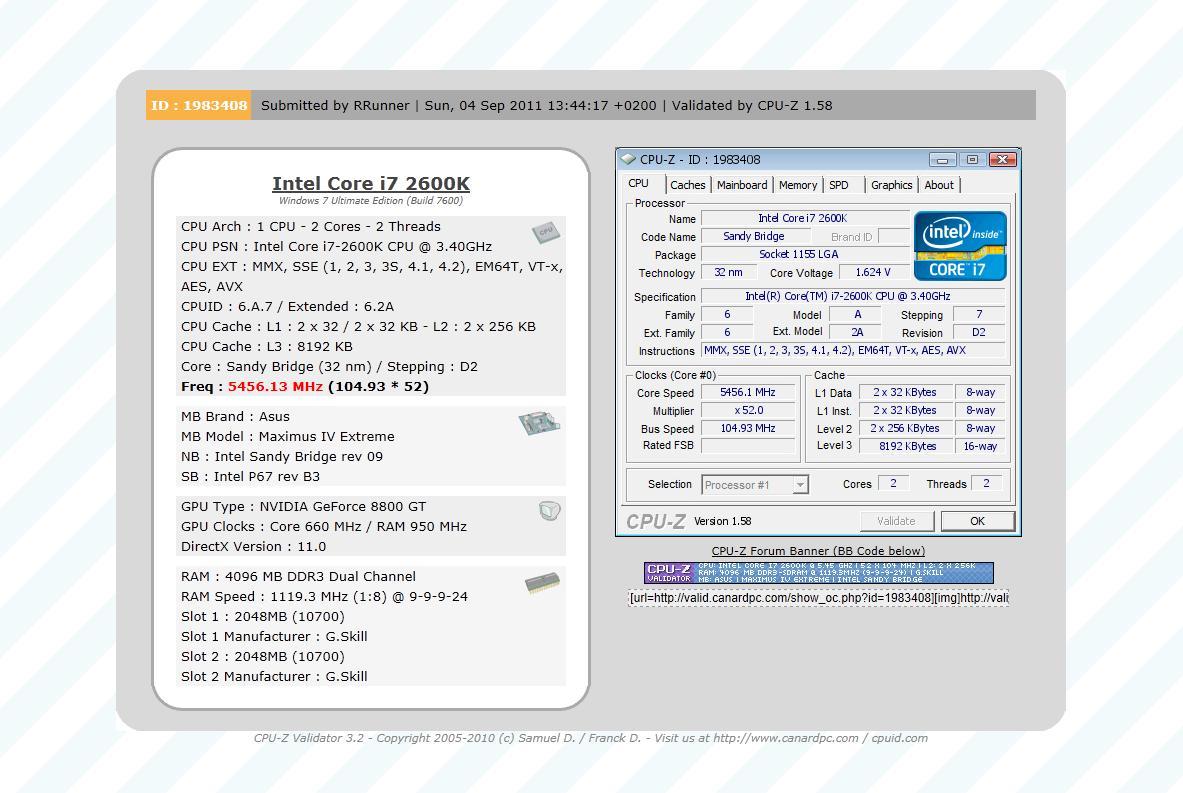Open the Mainboard tab
Viewport: 1183px width, 793px height.
pyautogui.click(x=742, y=185)
